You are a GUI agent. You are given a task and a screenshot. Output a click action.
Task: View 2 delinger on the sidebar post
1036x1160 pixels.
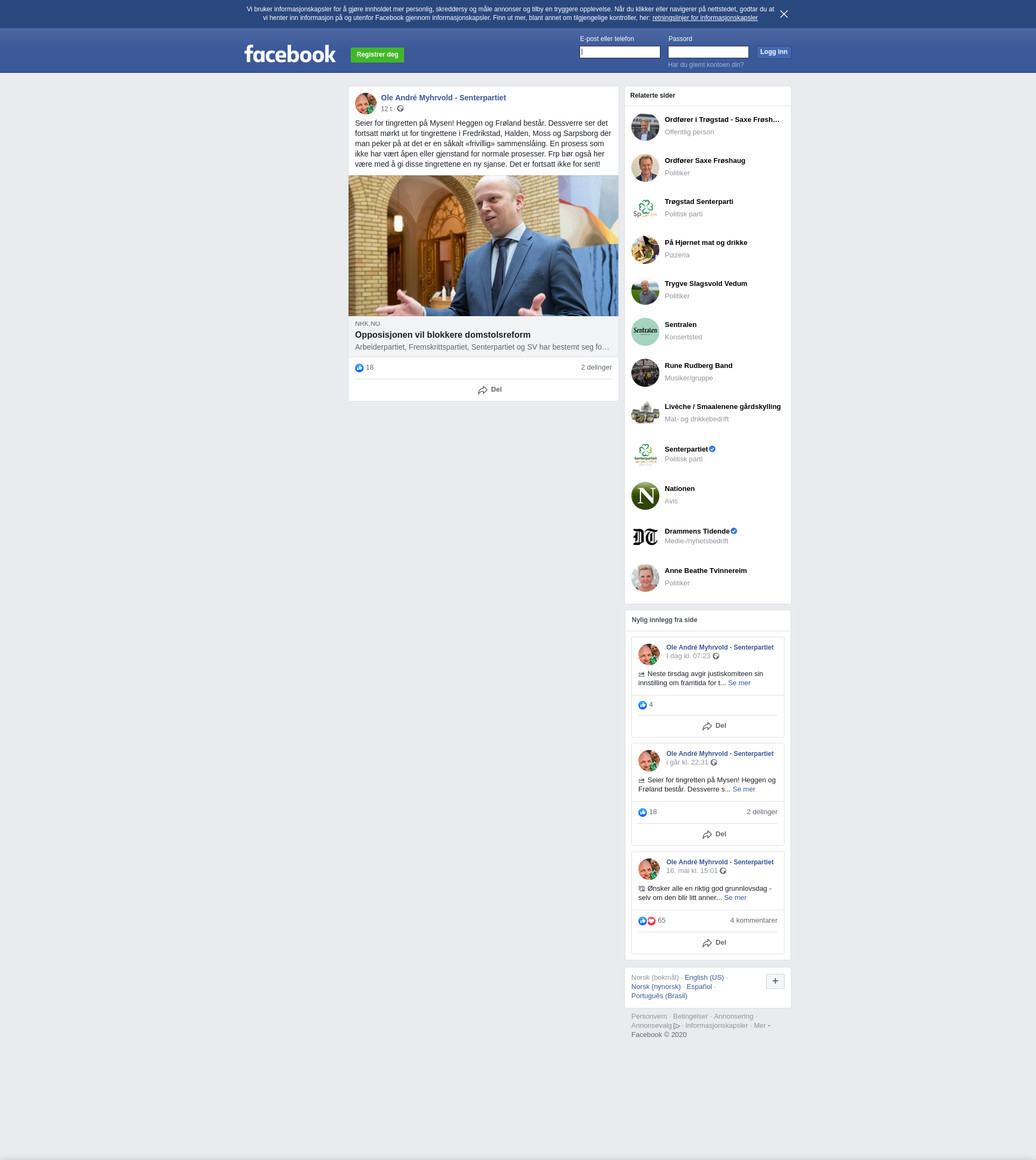pos(762,812)
